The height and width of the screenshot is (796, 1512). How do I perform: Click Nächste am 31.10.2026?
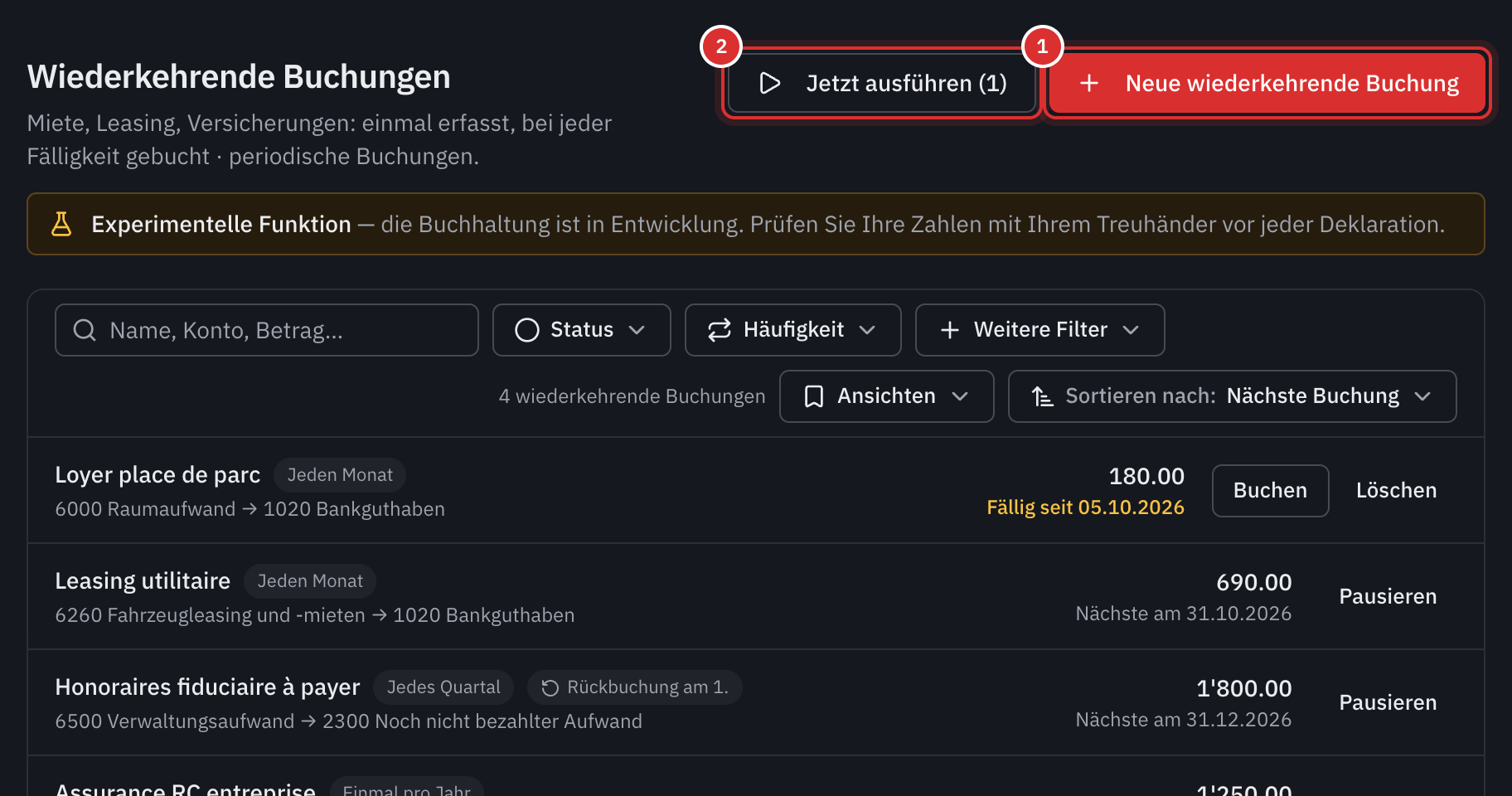pos(1183,614)
